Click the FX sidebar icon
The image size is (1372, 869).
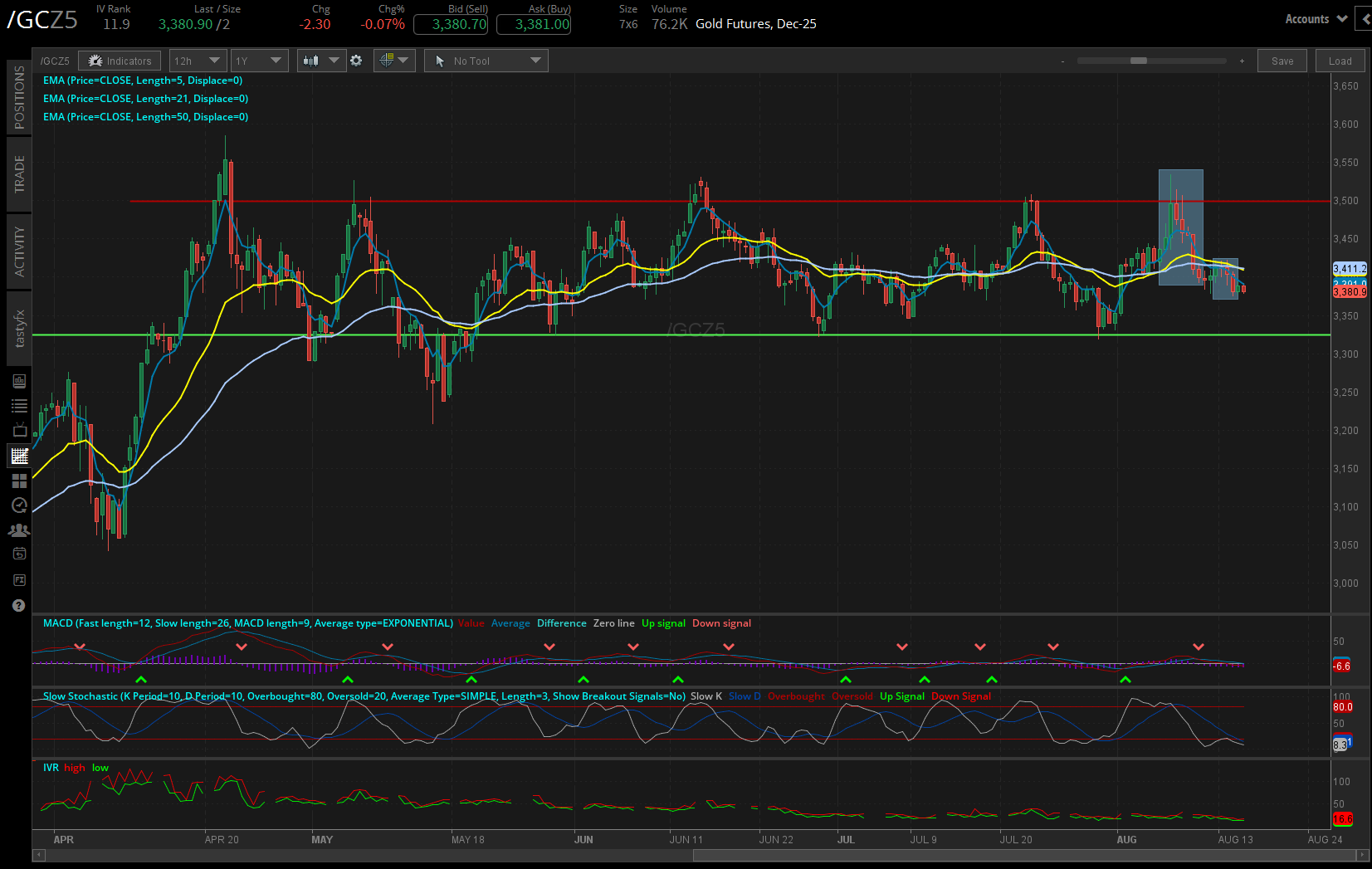coord(18,579)
